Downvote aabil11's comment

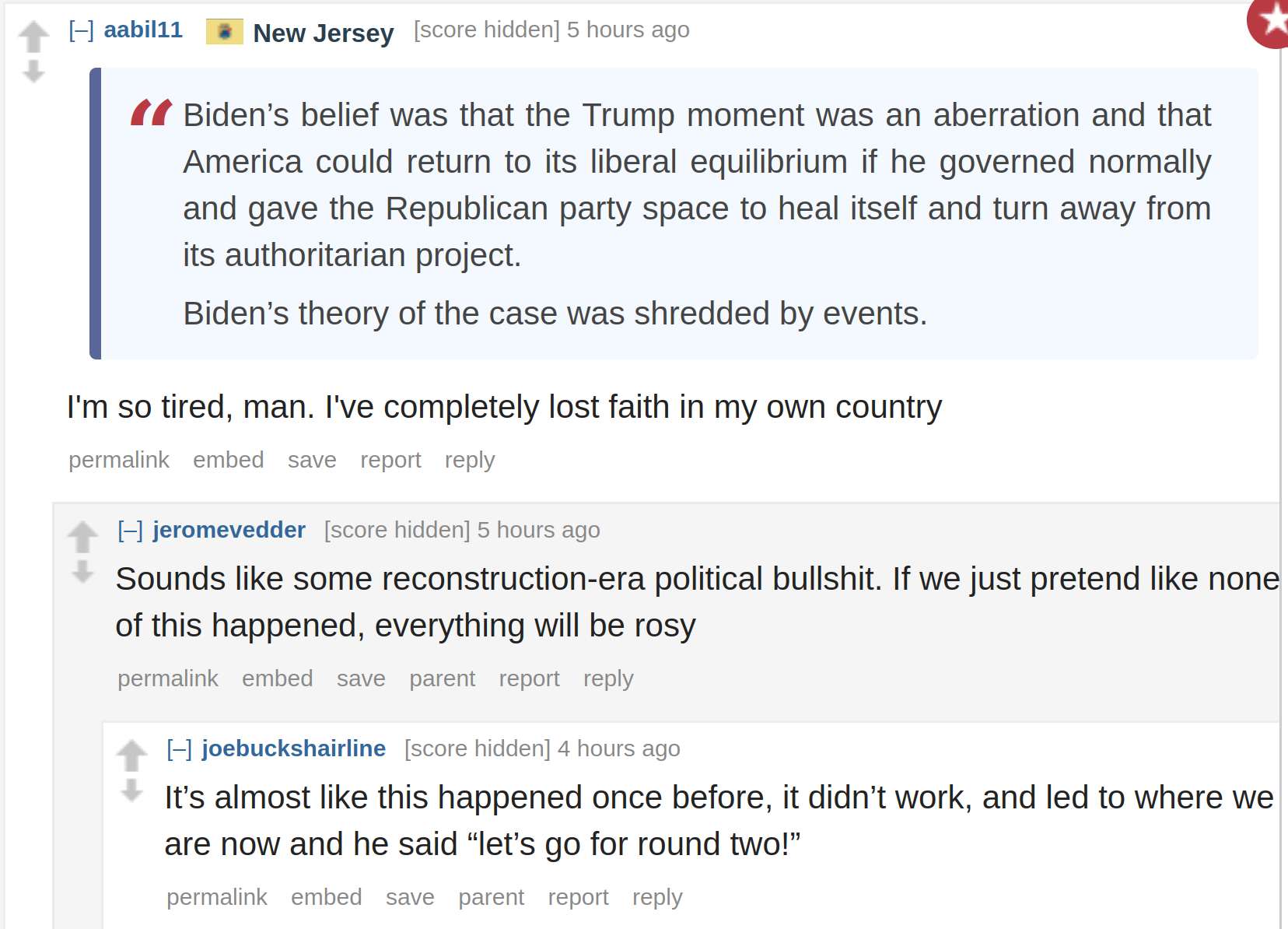[33, 72]
